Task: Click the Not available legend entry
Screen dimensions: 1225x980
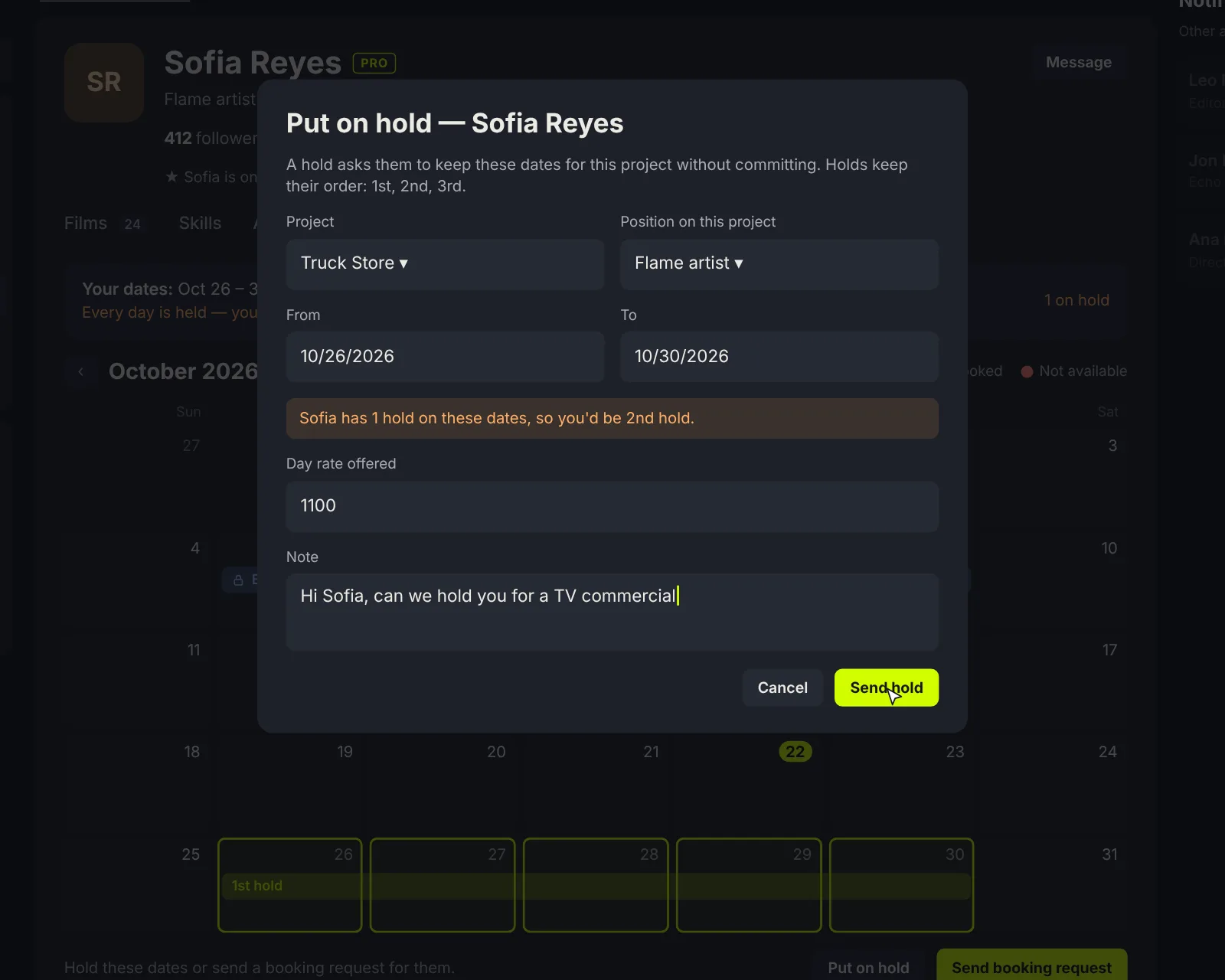Action: coord(1073,371)
